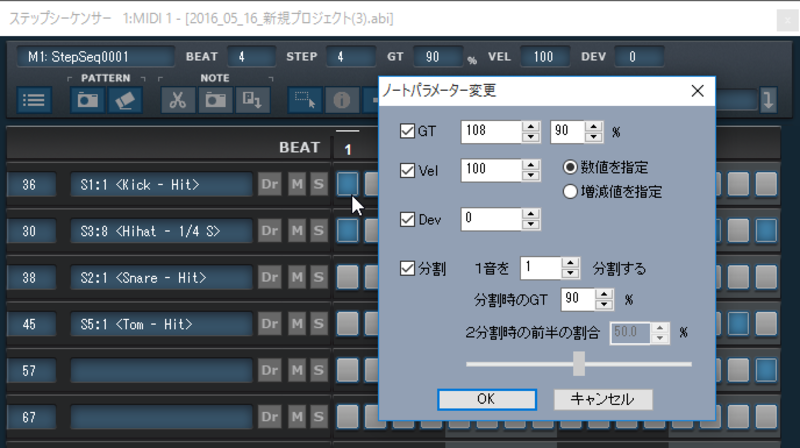Select the range selection tool icon
This screenshot has height=448, width=800.
coord(305,100)
